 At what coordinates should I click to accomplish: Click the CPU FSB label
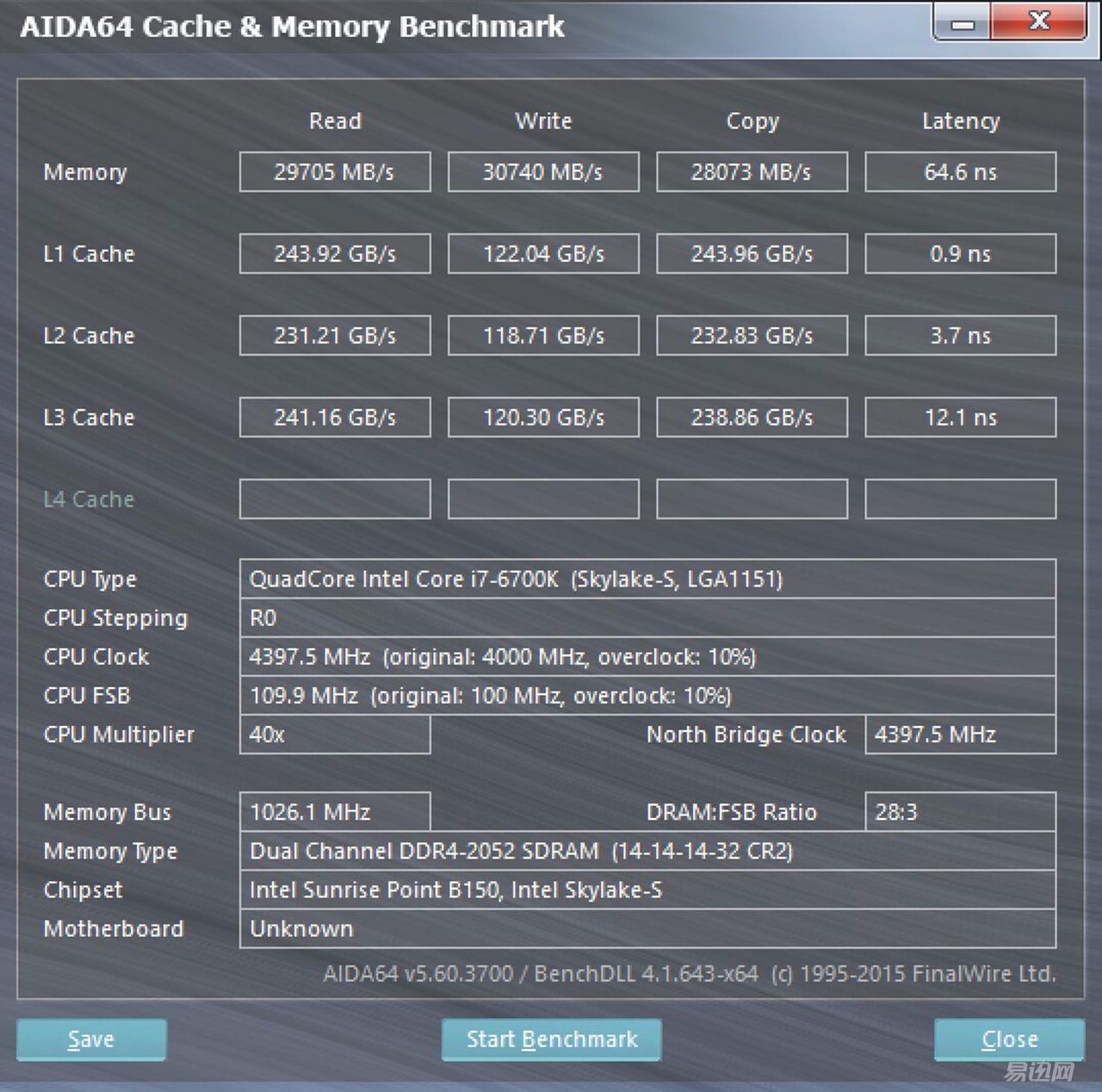click(87, 695)
